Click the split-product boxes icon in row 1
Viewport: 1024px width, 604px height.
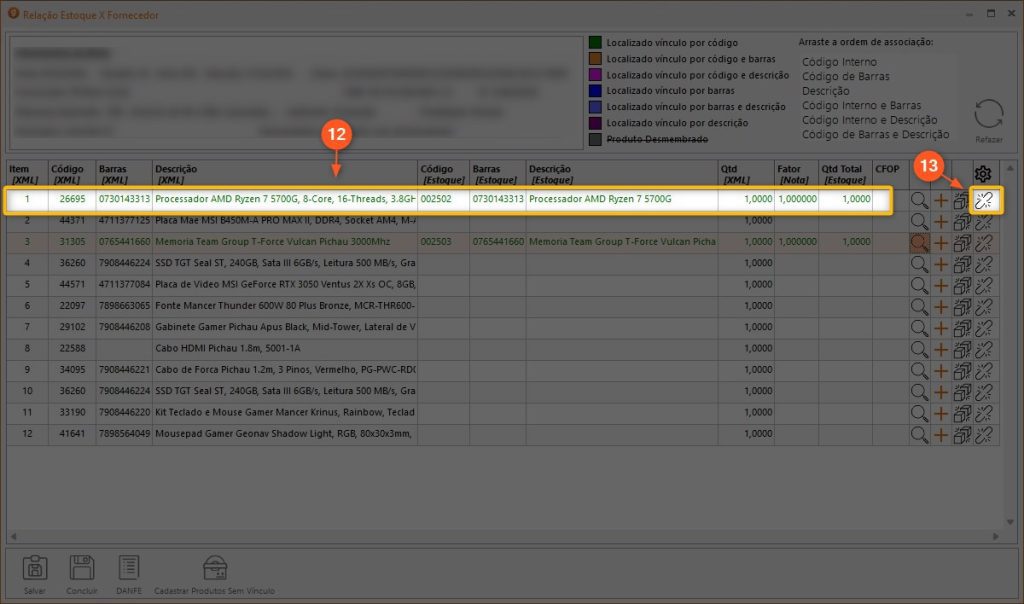click(962, 200)
